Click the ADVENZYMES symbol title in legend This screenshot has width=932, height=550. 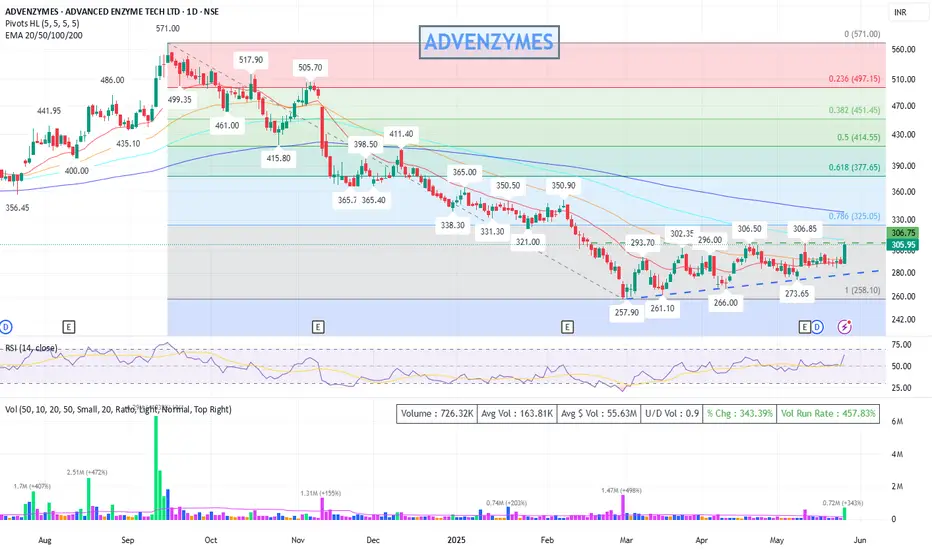(x=112, y=11)
